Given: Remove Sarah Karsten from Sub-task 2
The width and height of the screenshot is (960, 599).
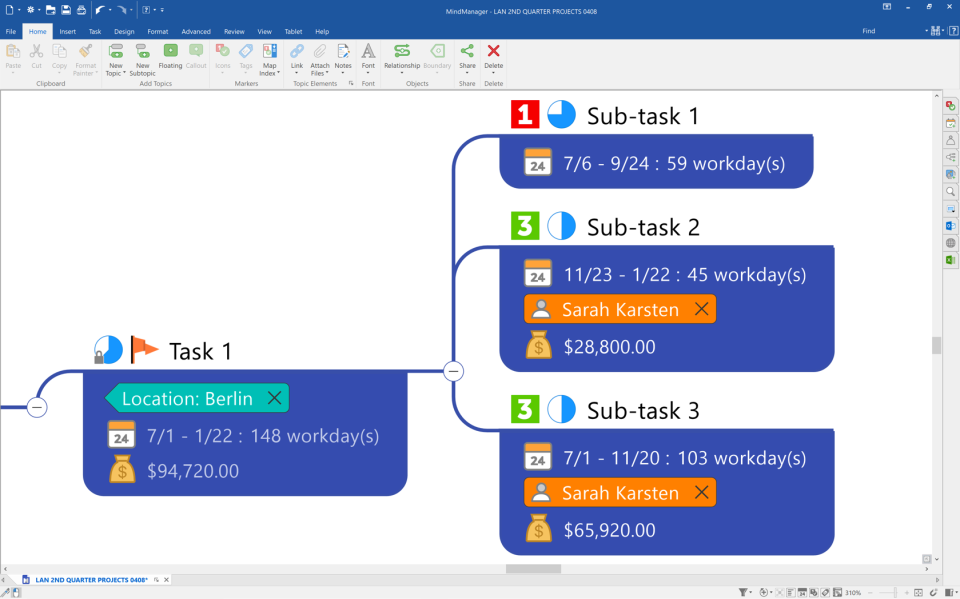Looking at the screenshot, I should tap(702, 309).
